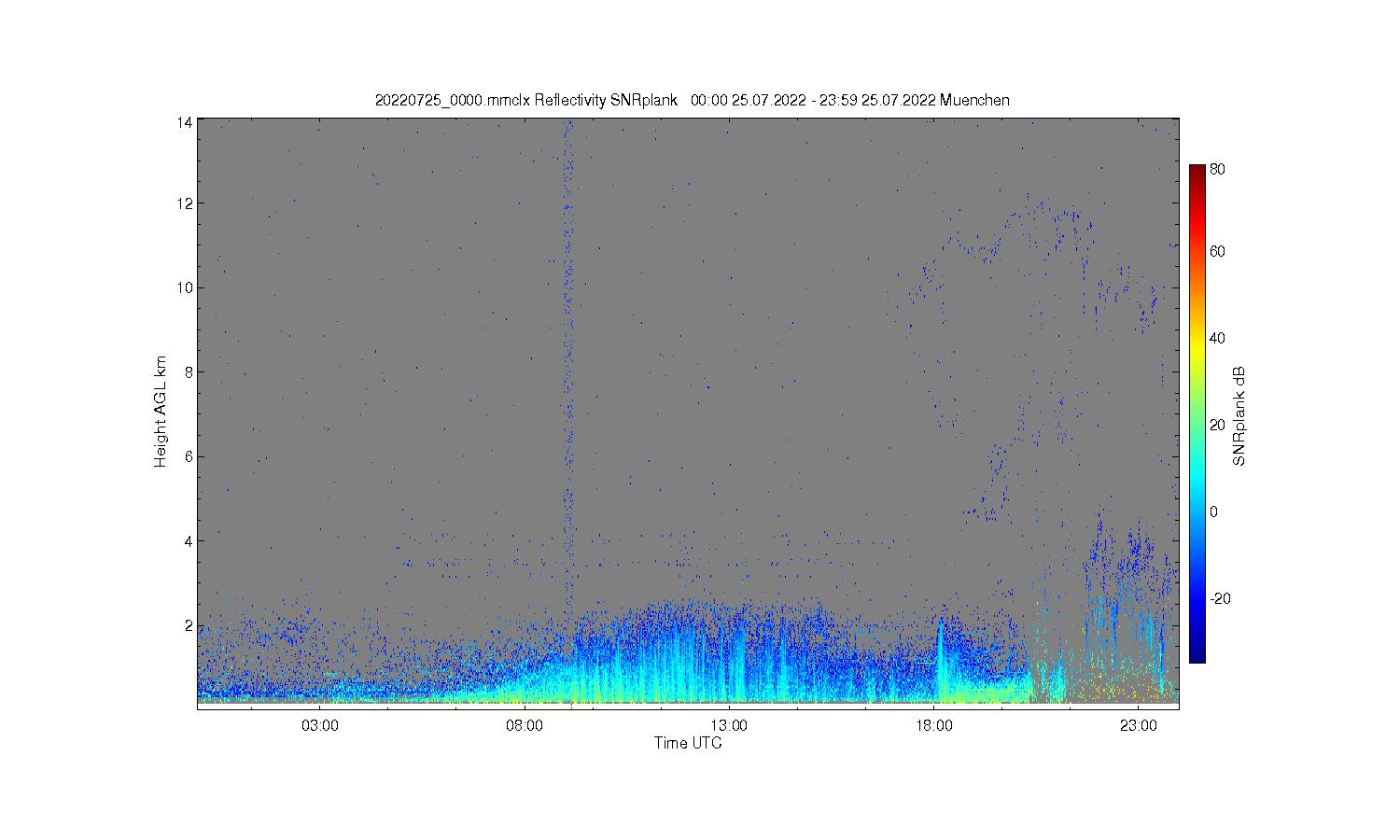The height and width of the screenshot is (840, 1400).
Task: Click the colorbar value 0
Action: click(x=1213, y=511)
